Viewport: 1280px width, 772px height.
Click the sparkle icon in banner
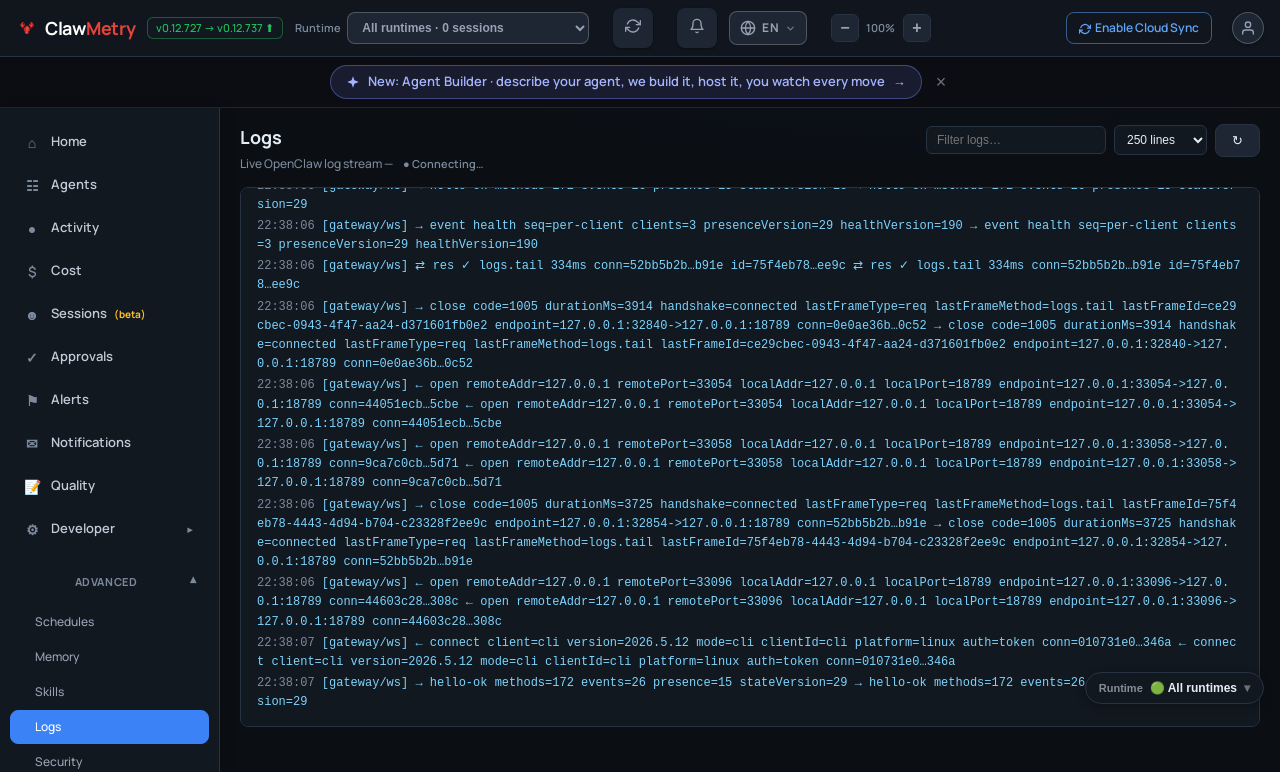353,82
